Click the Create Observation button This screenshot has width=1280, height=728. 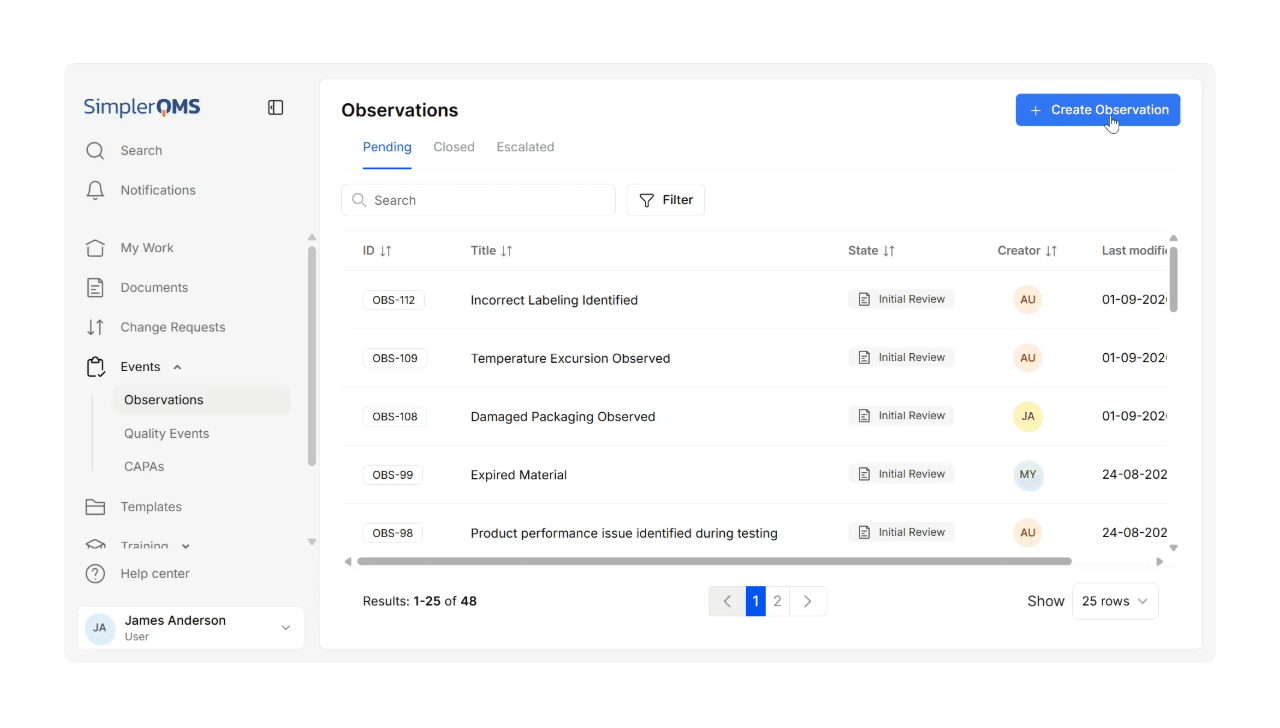tap(1098, 110)
